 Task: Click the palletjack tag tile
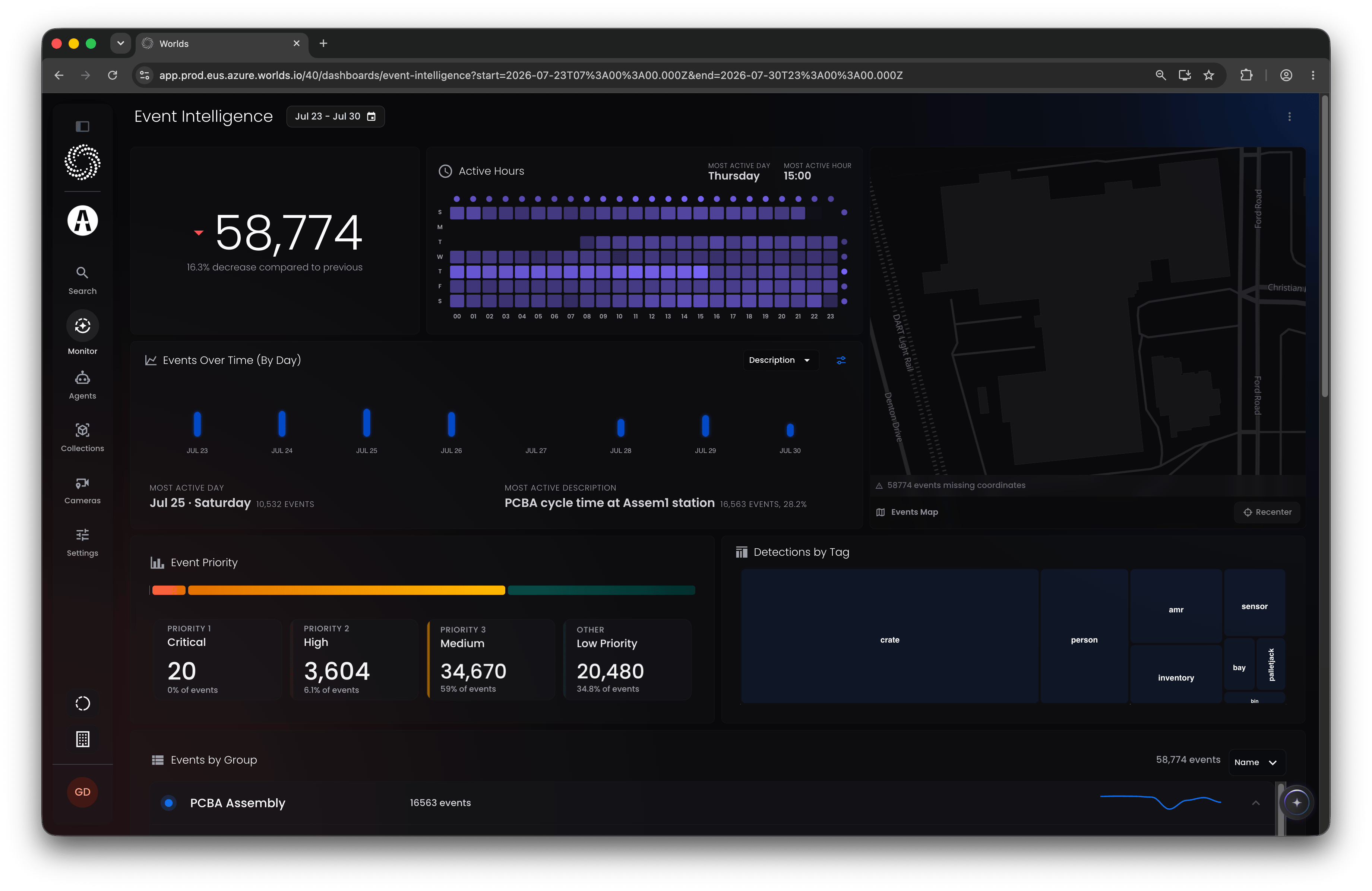tap(1271, 665)
